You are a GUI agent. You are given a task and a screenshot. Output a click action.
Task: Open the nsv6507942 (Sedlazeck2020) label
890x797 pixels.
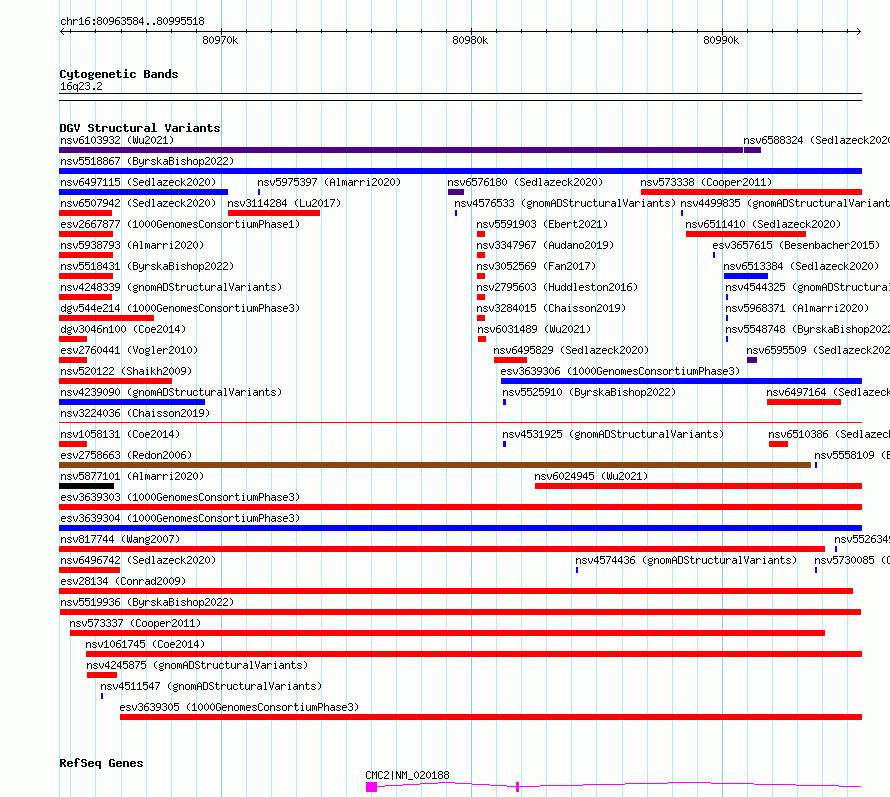tap(138, 203)
